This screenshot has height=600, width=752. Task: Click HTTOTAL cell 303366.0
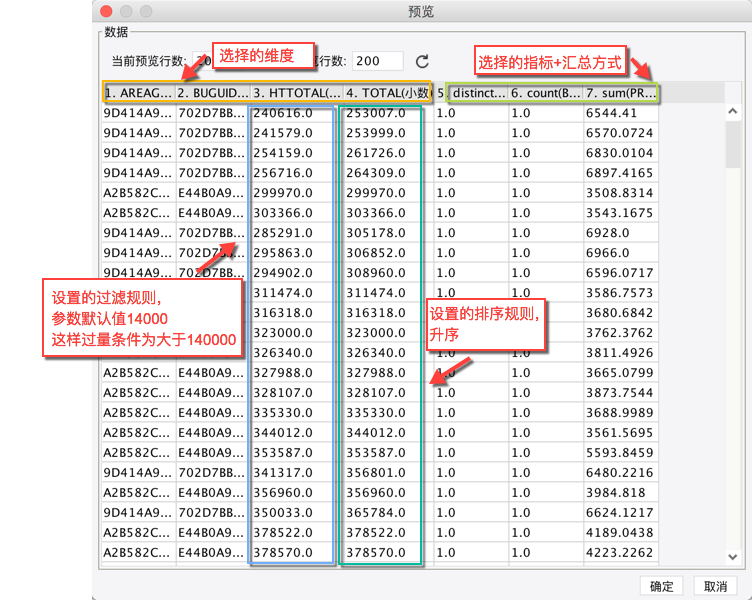coord(283,213)
